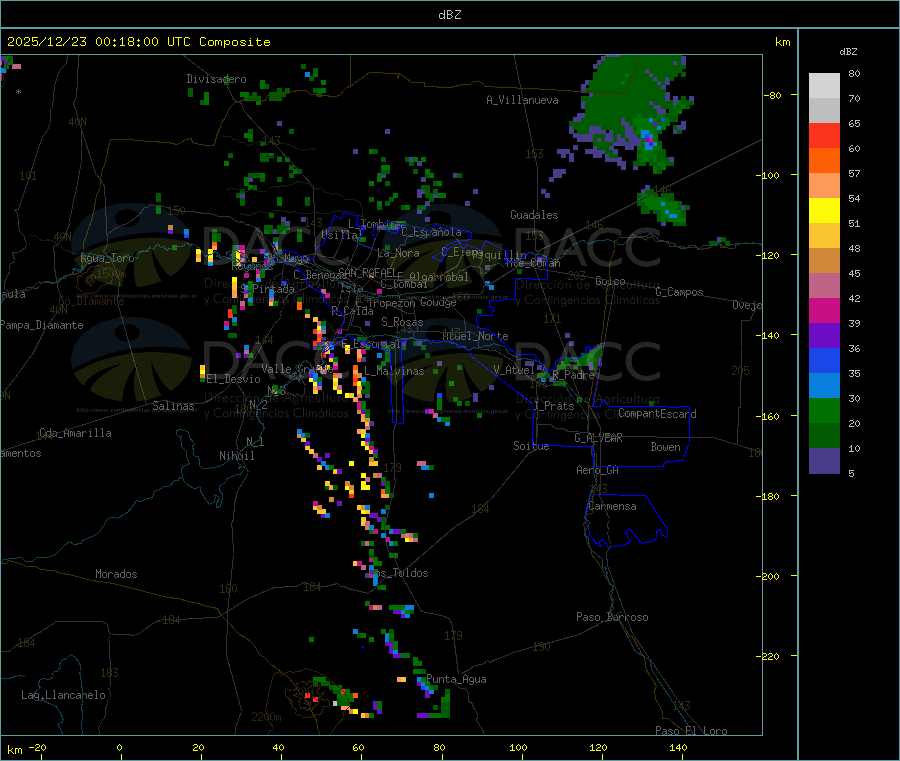Click the Salinas map label
Screen dimensions: 900x761
pos(173,406)
